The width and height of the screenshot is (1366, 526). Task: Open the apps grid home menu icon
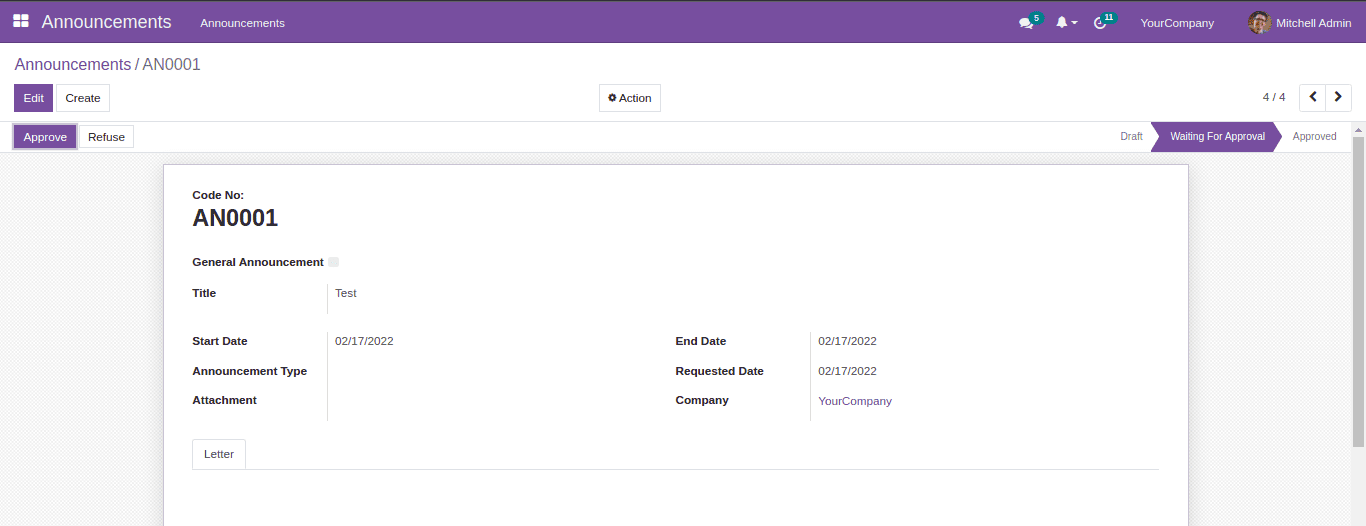point(21,21)
